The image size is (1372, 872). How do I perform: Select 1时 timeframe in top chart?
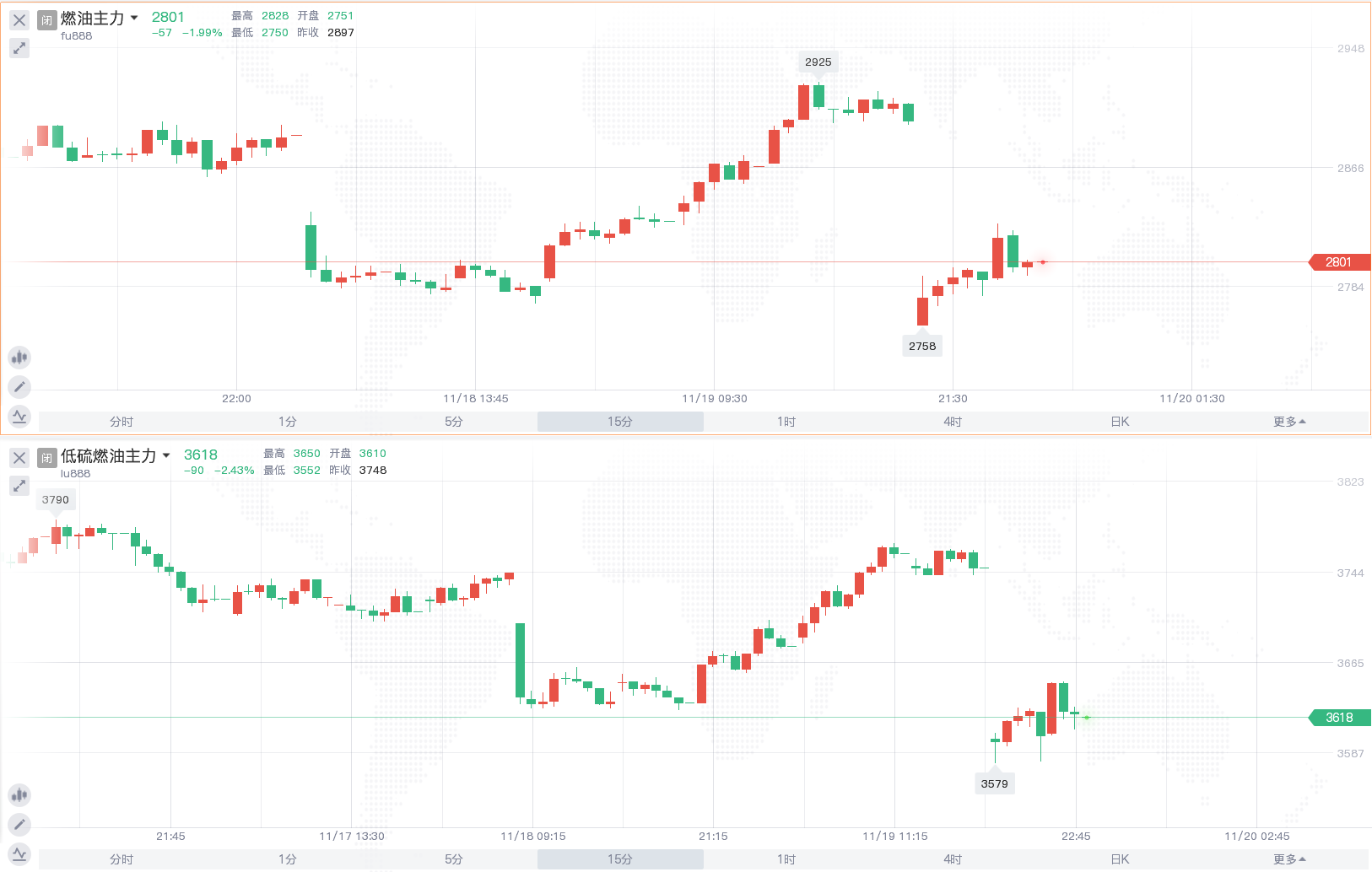pyautogui.click(x=786, y=422)
